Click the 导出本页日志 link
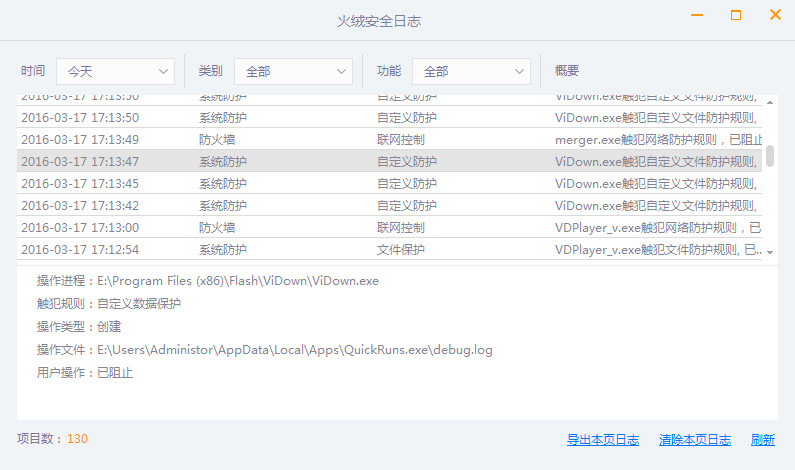The image size is (795, 470). click(603, 440)
